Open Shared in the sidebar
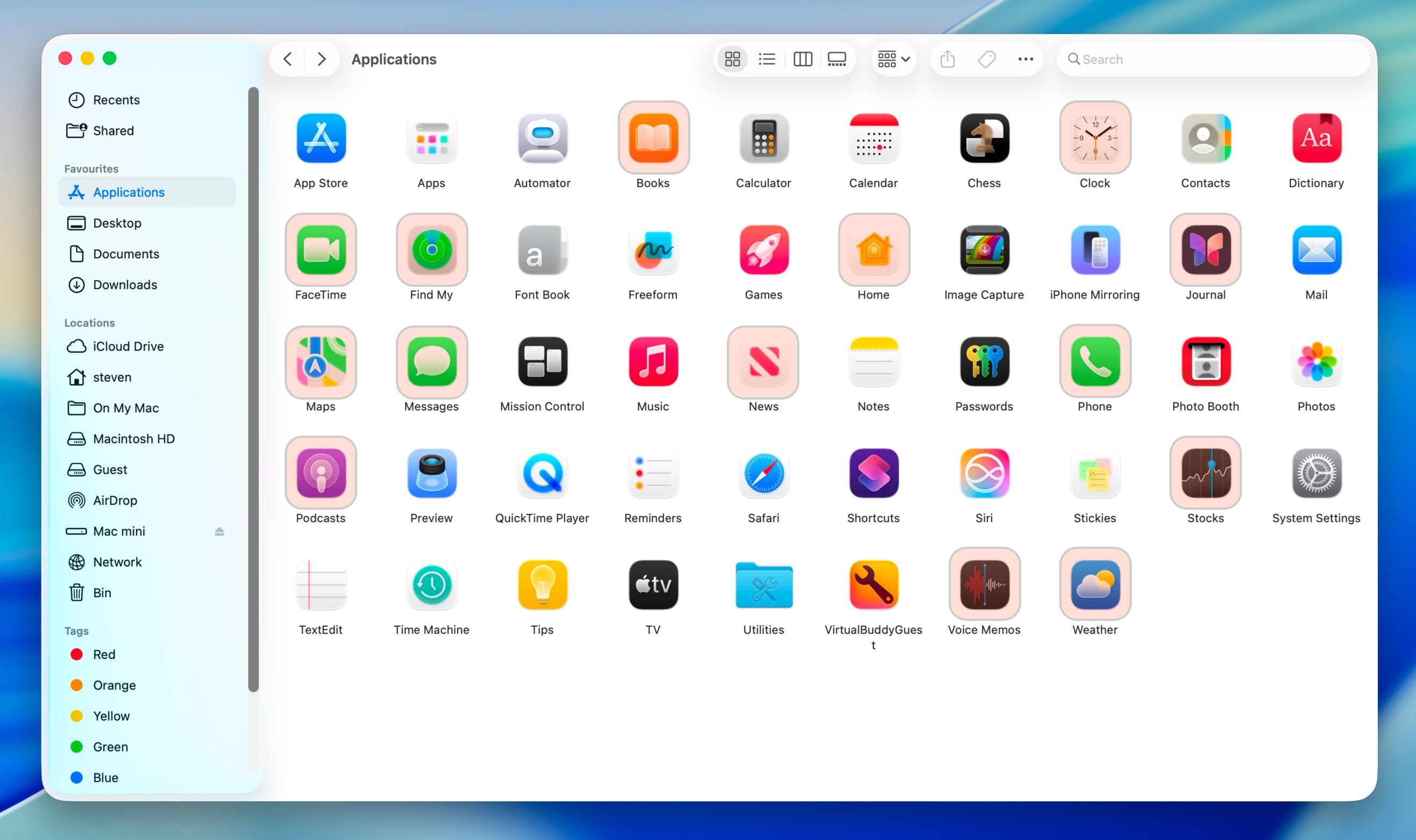The height and width of the screenshot is (840, 1416). (147, 131)
